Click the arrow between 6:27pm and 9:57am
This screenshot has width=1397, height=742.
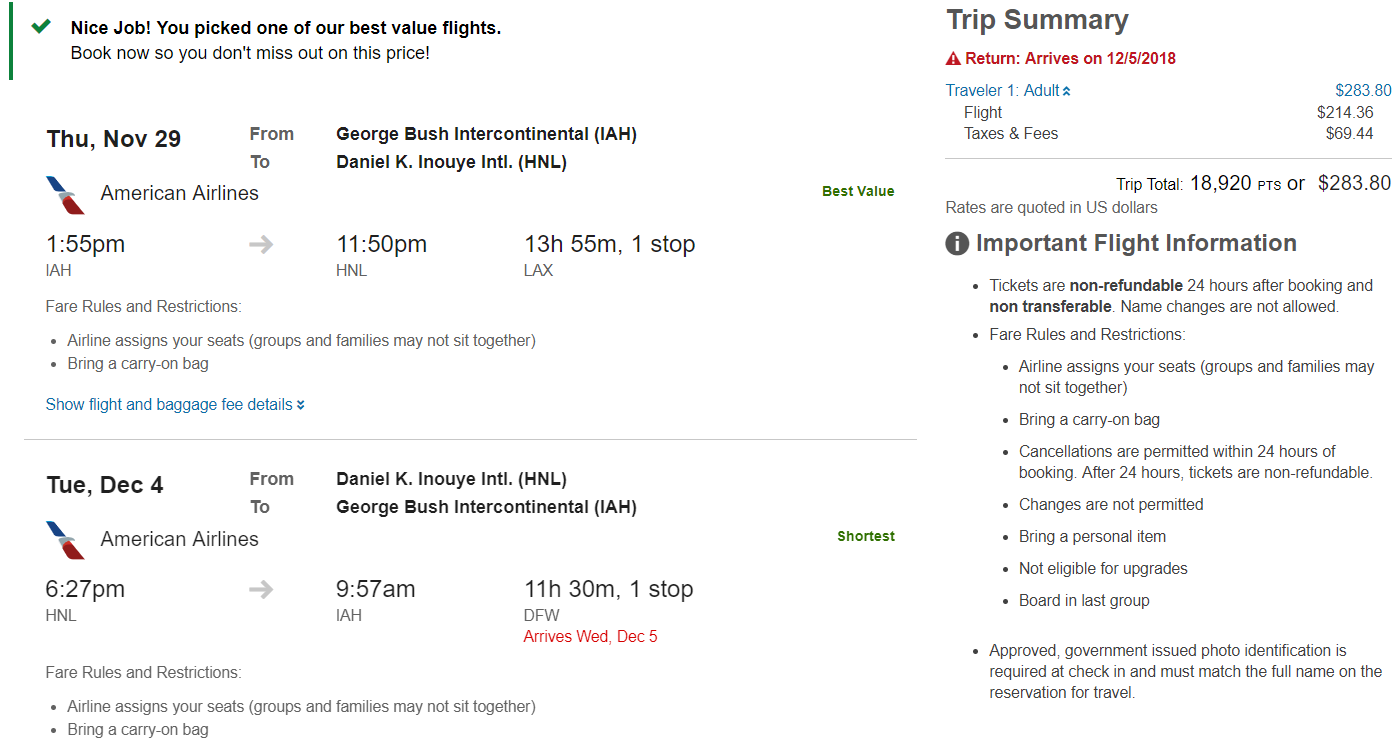point(261,590)
